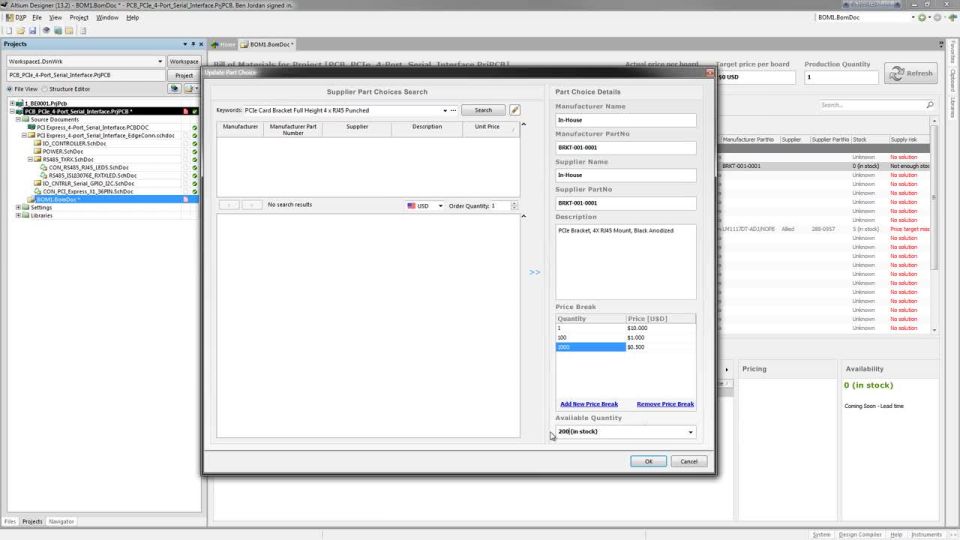
Task: Close the Update Part Choice dialog
Action: pyautogui.click(x=710, y=72)
